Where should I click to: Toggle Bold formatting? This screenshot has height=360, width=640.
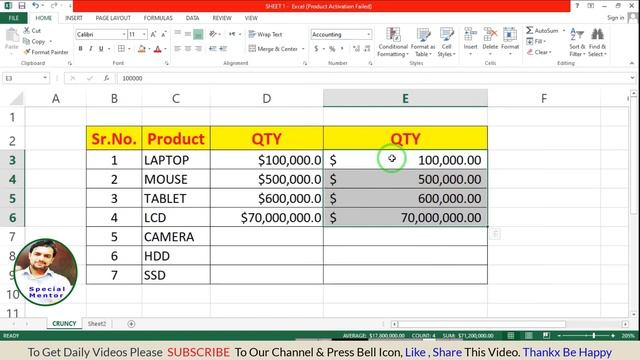click(x=80, y=49)
